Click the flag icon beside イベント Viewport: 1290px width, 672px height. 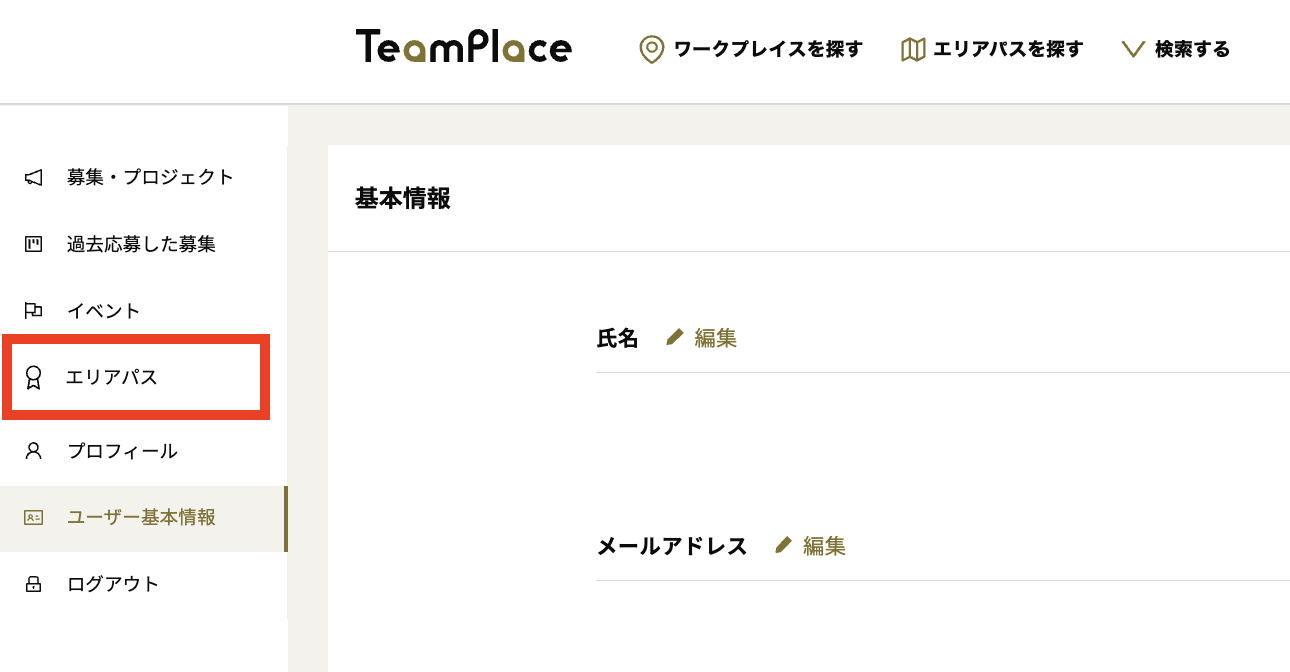pos(31,310)
